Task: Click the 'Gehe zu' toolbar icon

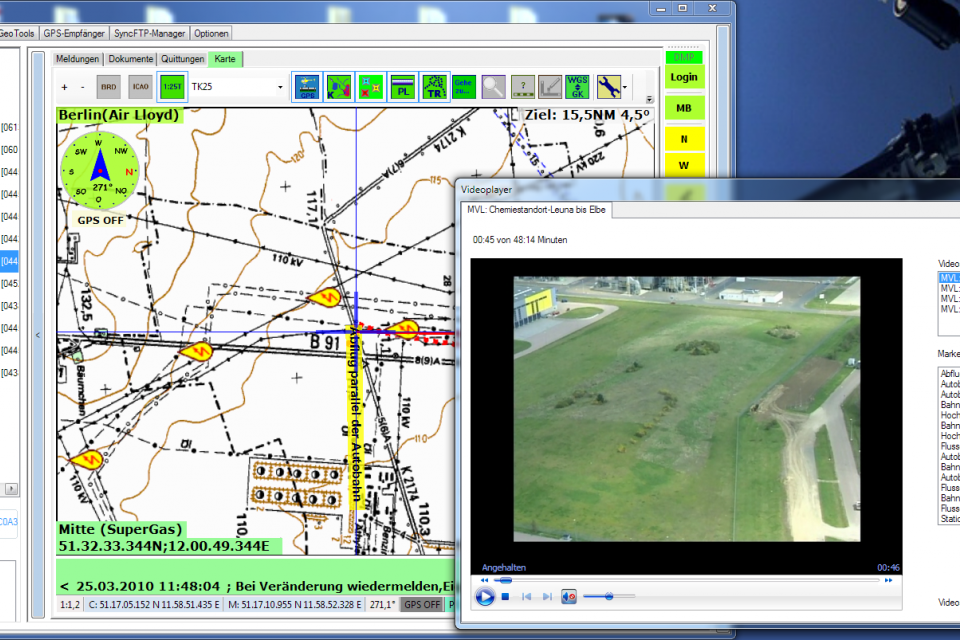Action: (x=463, y=87)
